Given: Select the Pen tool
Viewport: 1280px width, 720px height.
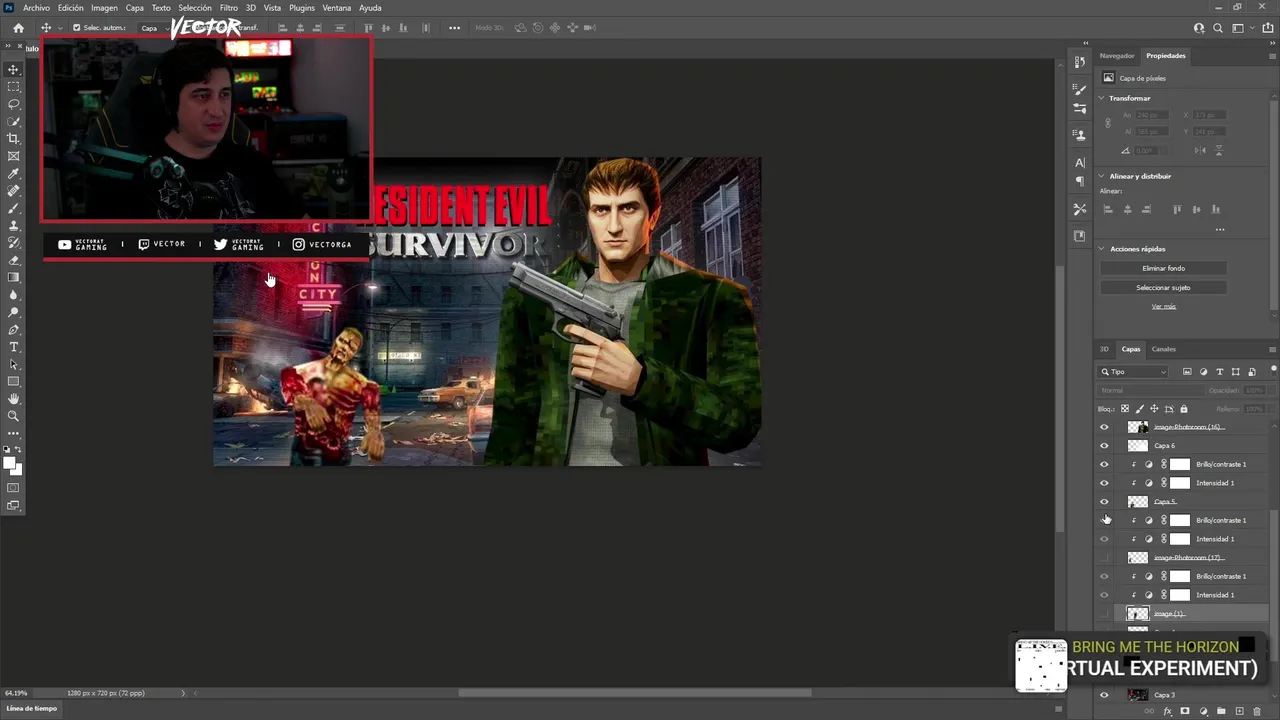Looking at the screenshot, I should [x=14, y=329].
